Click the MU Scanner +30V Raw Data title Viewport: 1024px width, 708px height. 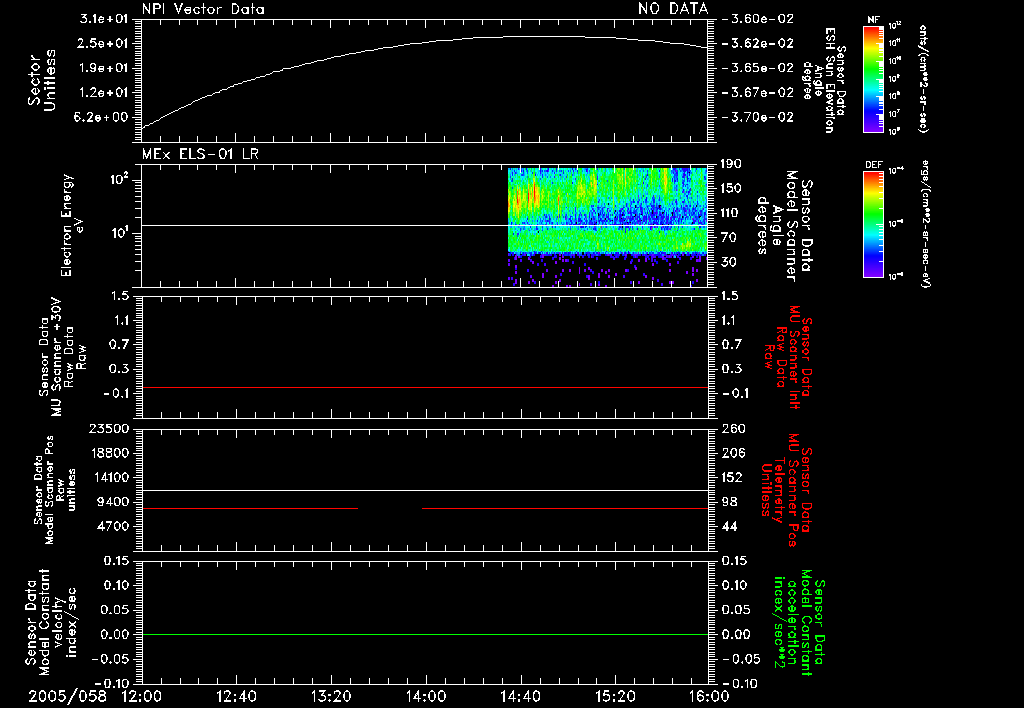pos(62,357)
